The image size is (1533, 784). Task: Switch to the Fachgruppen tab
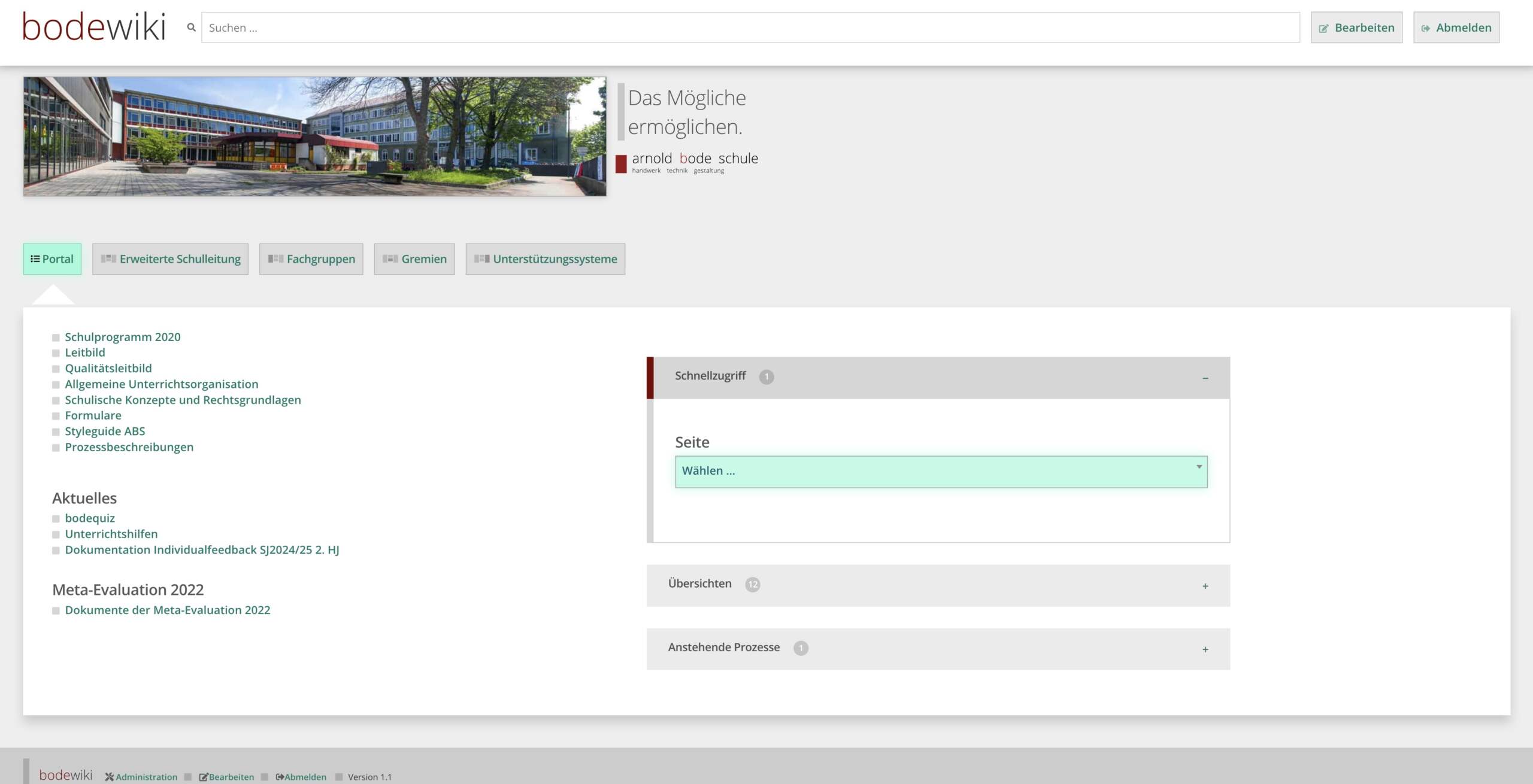311,259
